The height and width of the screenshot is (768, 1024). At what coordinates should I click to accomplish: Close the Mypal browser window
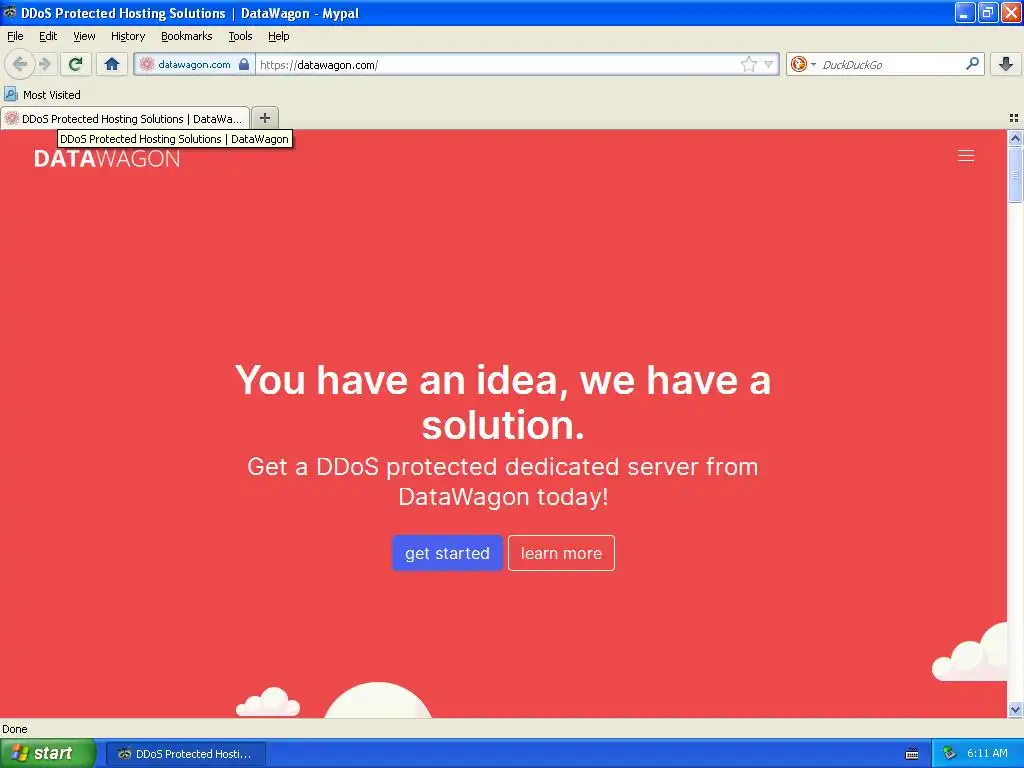point(1011,12)
